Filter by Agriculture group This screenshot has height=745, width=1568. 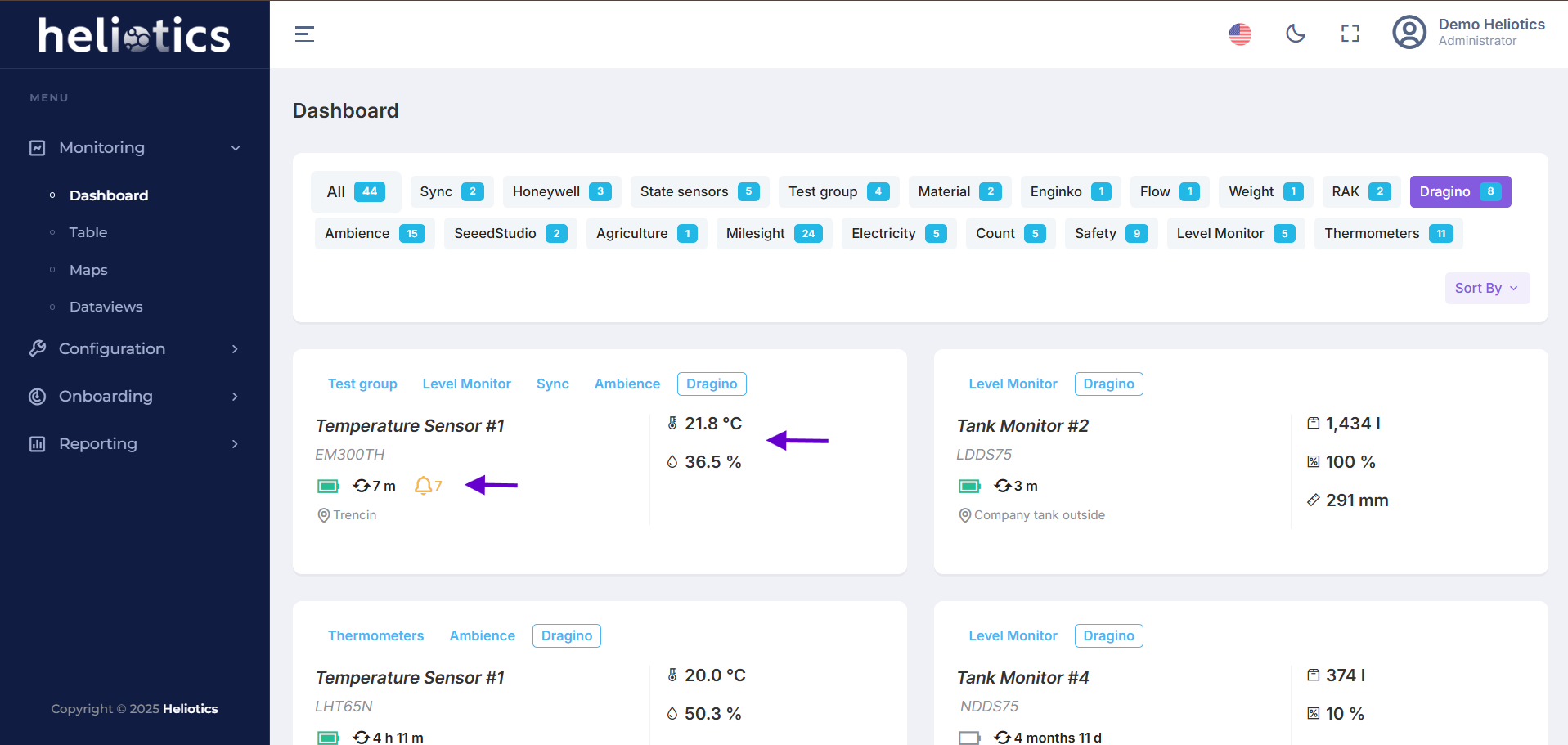(646, 233)
